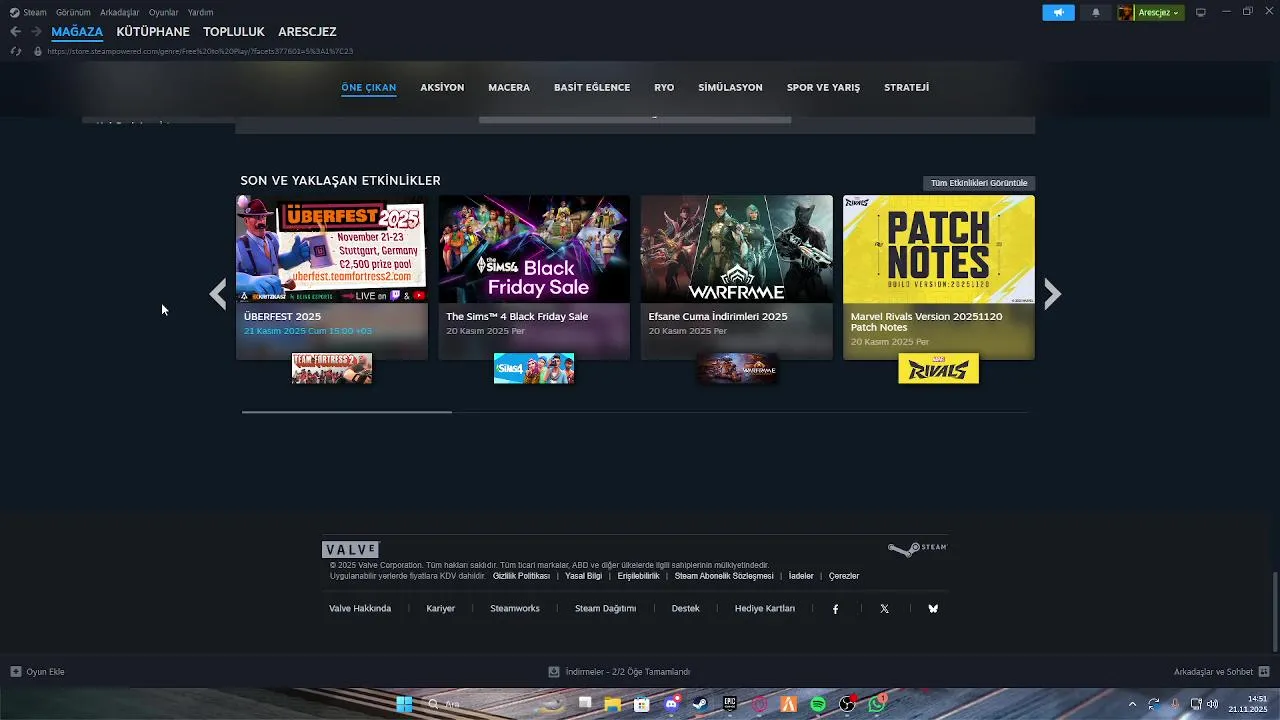Open the Gizlilik Politikası link
The width and height of the screenshot is (1280, 720).
pos(521,576)
